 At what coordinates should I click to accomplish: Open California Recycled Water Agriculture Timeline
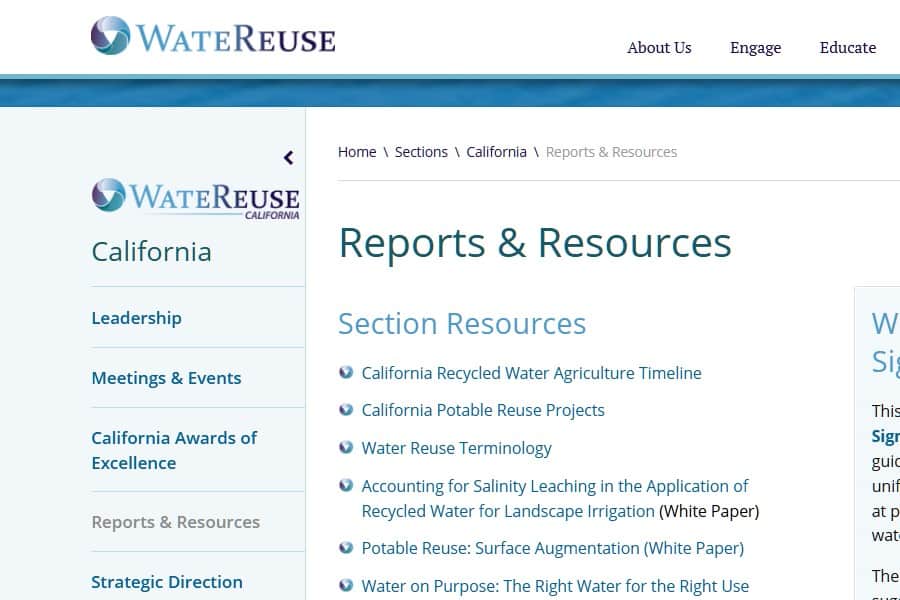tap(531, 373)
